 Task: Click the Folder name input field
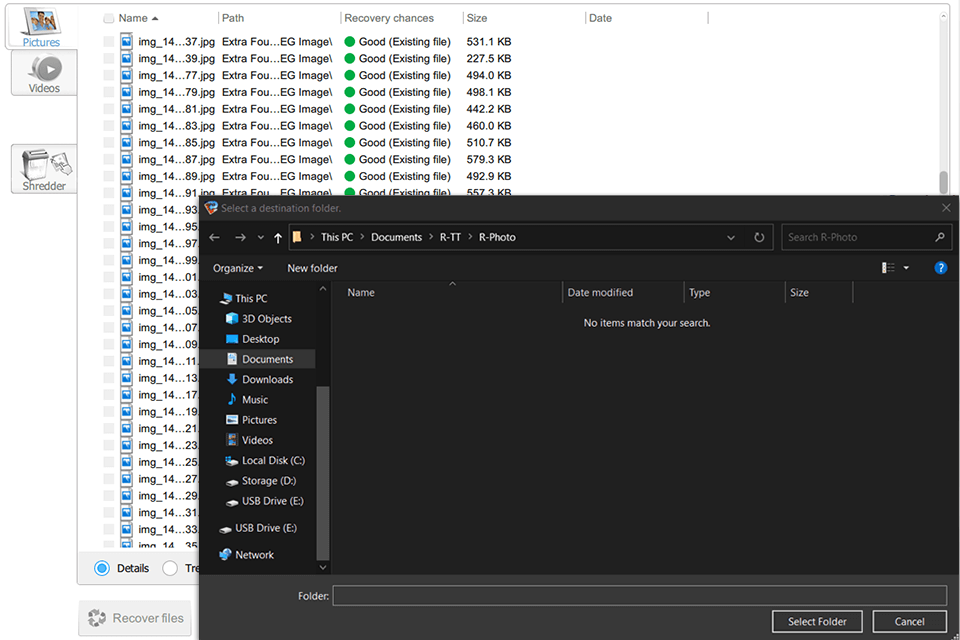coord(639,595)
